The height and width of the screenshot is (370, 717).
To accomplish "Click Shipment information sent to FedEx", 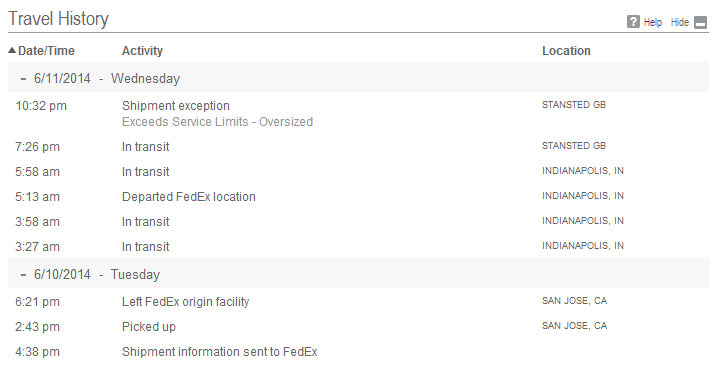I will 219,352.
